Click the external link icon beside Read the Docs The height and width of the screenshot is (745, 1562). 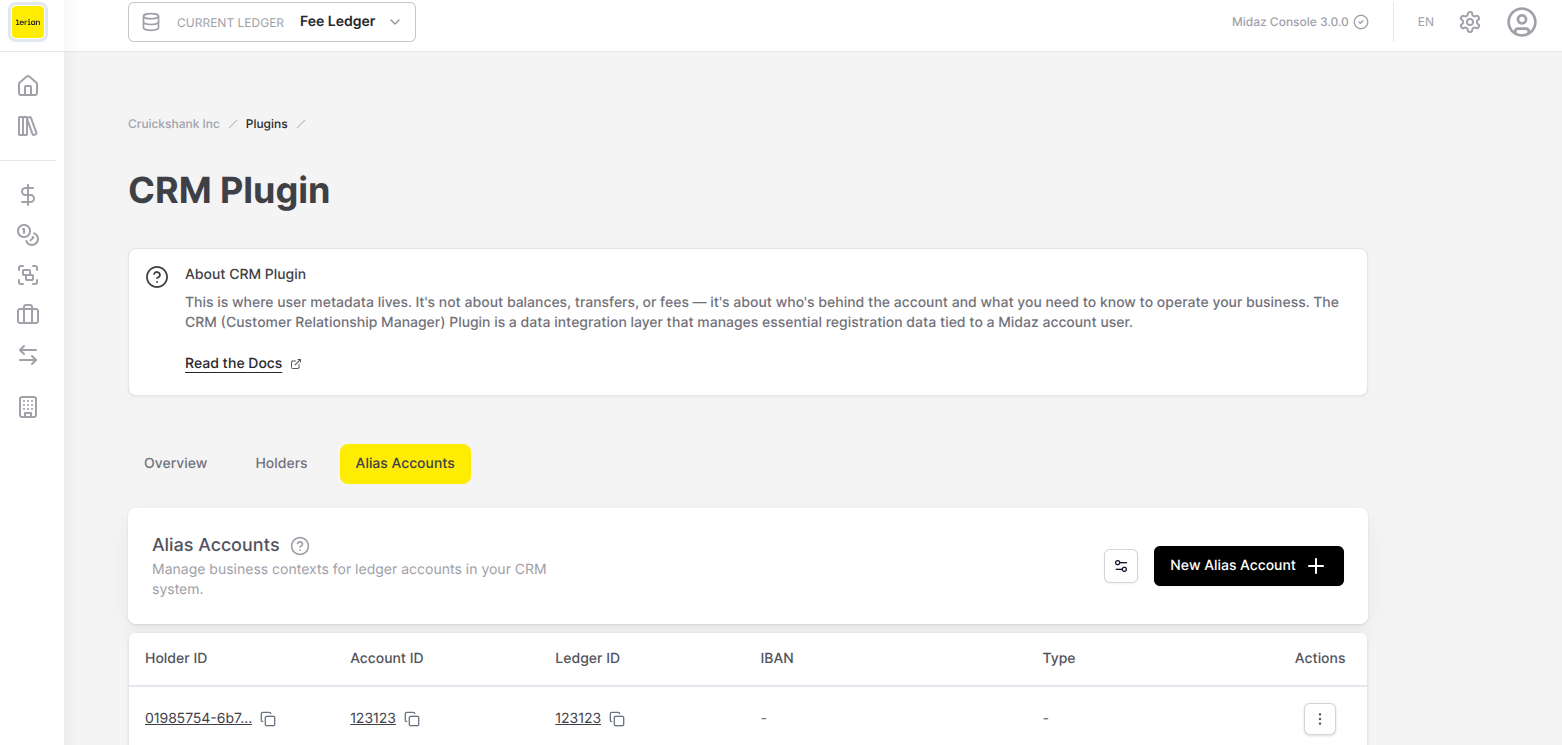coord(296,364)
